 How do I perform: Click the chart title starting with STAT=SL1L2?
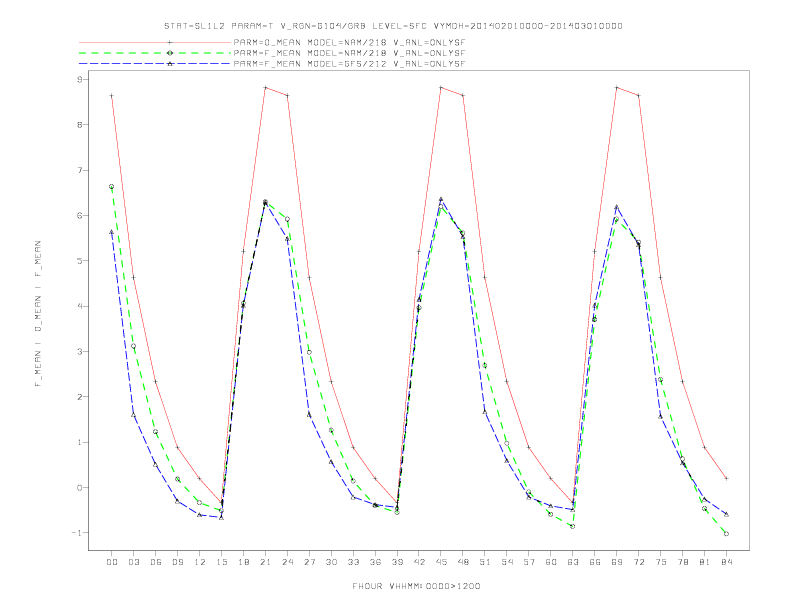point(393,26)
